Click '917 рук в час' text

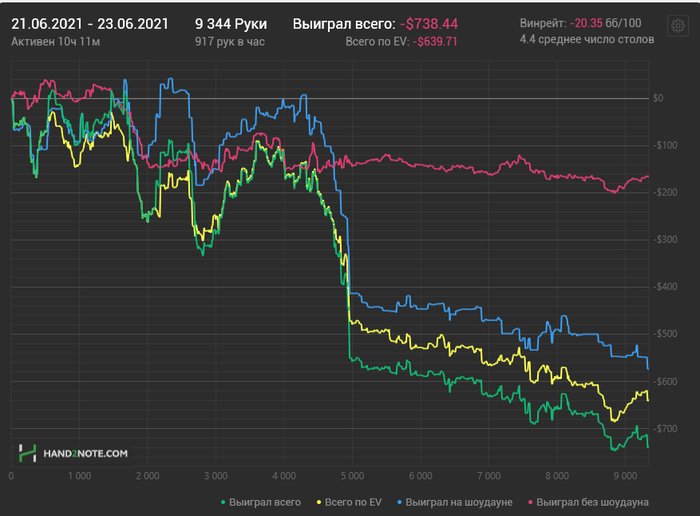pyautogui.click(x=230, y=42)
